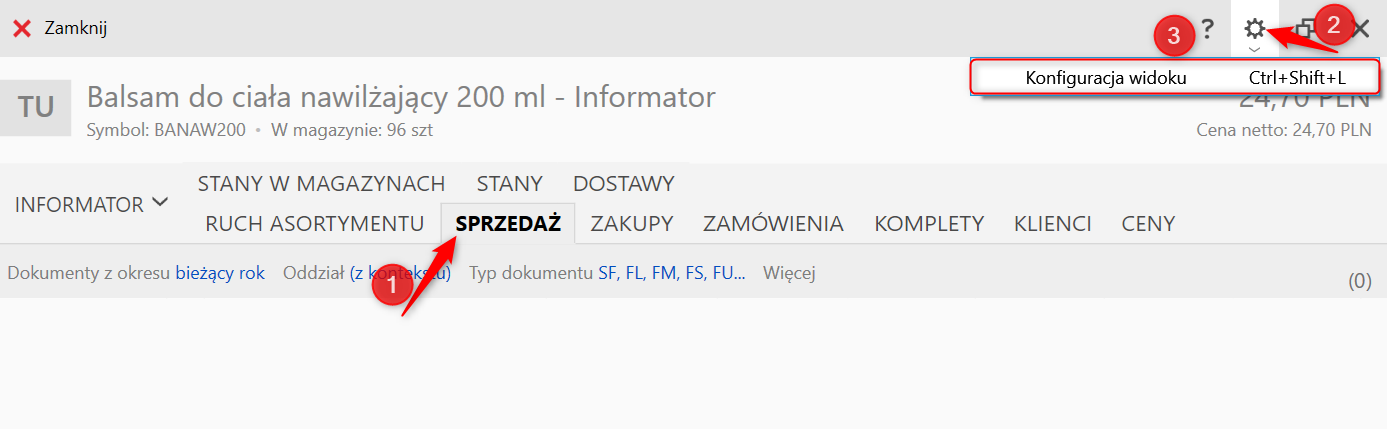Click the TU product type badge
The height and width of the screenshot is (429, 1387).
[x=36, y=106]
